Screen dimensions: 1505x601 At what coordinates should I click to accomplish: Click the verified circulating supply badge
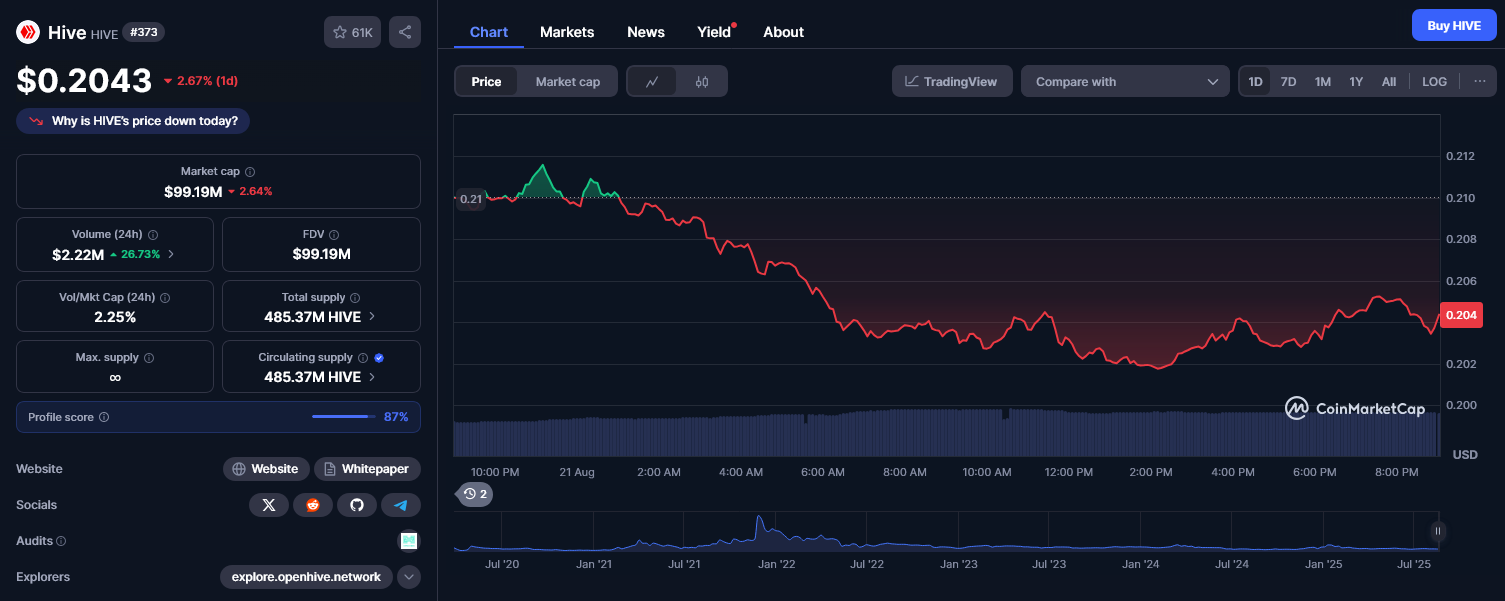pyautogui.click(x=379, y=358)
